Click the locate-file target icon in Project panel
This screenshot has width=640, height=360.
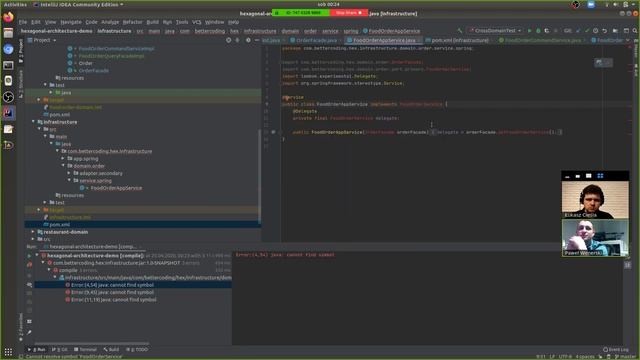pyautogui.click(x=229, y=40)
